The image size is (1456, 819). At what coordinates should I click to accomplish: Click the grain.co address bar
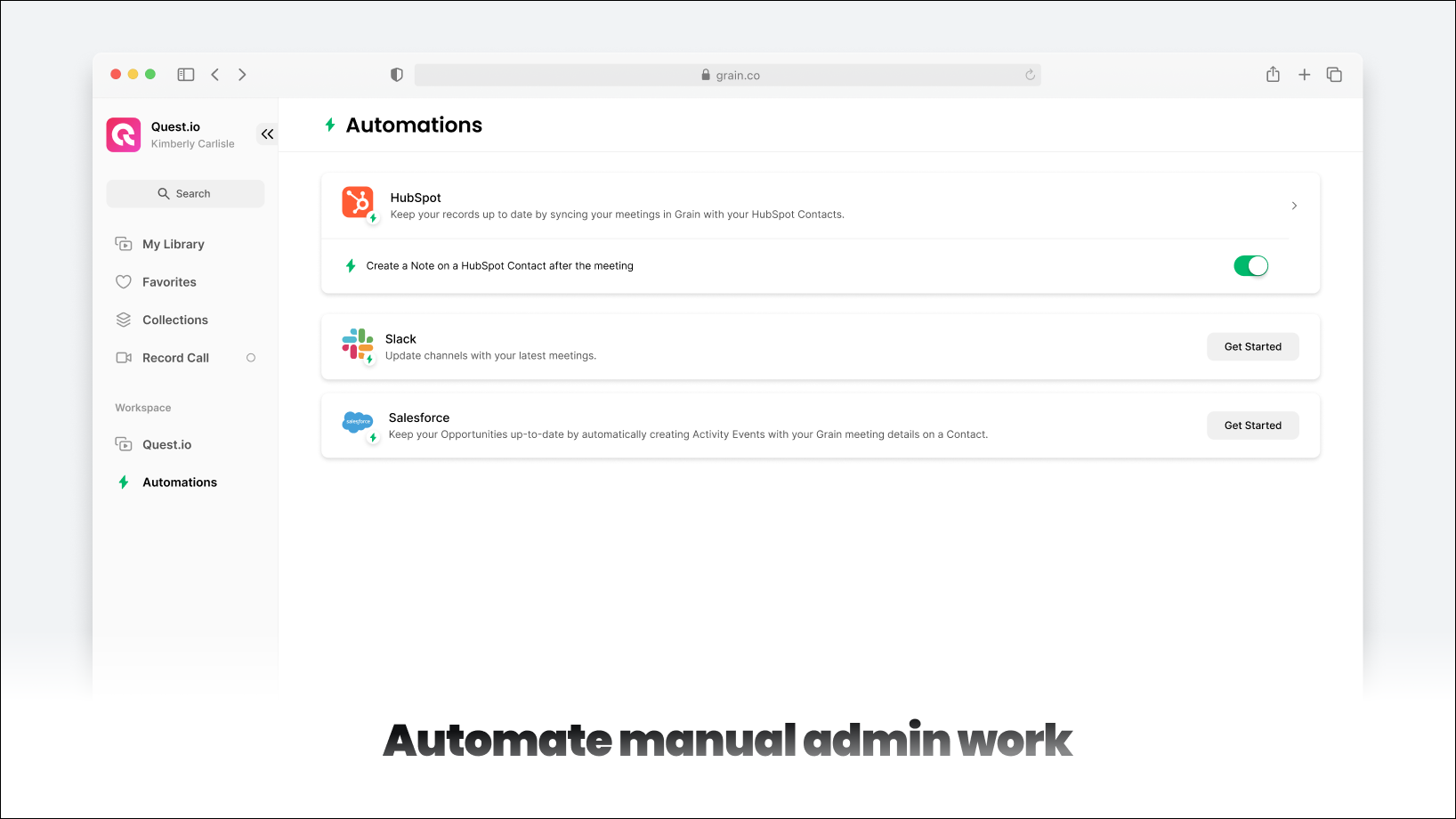coord(728,75)
